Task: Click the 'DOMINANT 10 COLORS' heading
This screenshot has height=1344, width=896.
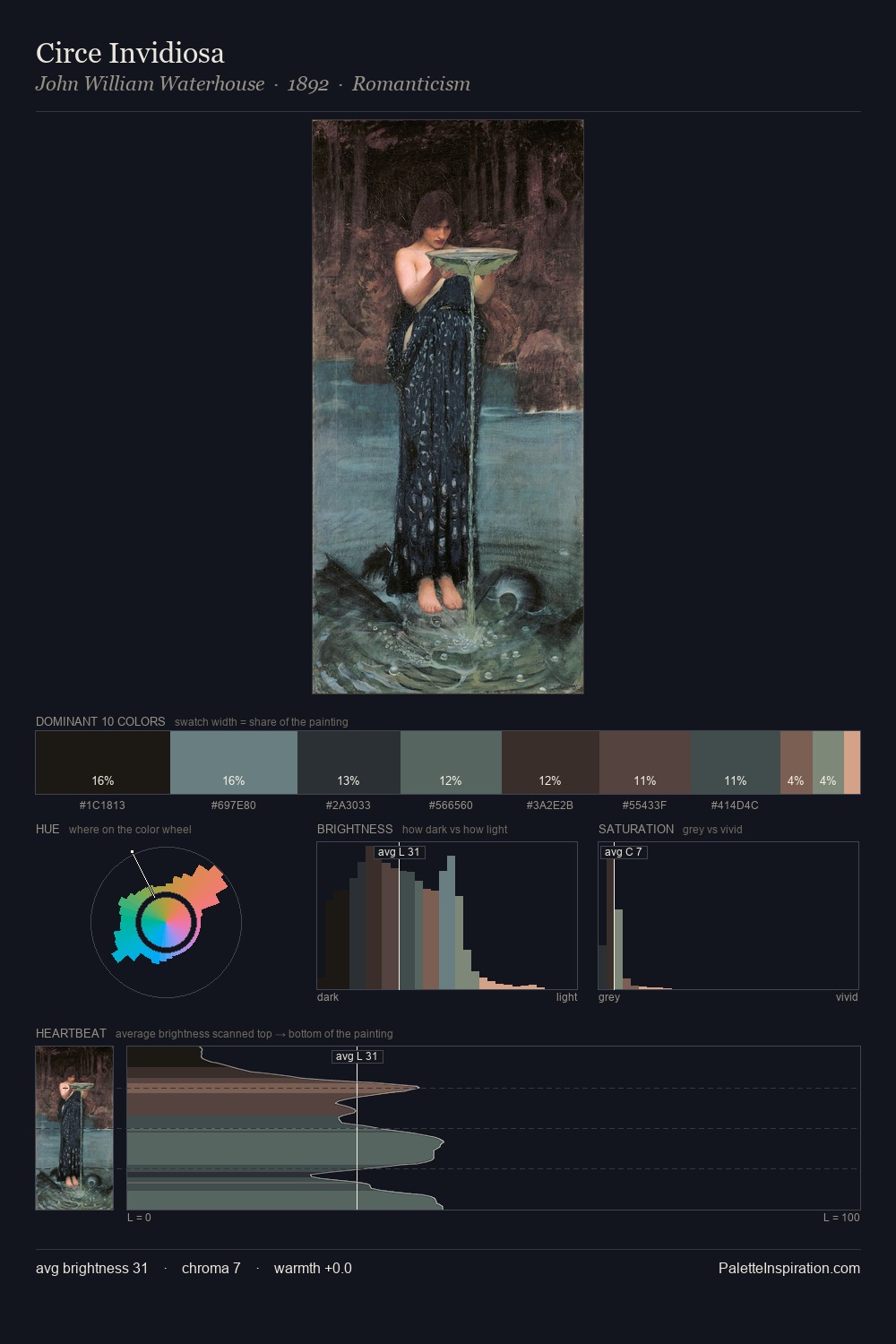Action: coord(100,721)
